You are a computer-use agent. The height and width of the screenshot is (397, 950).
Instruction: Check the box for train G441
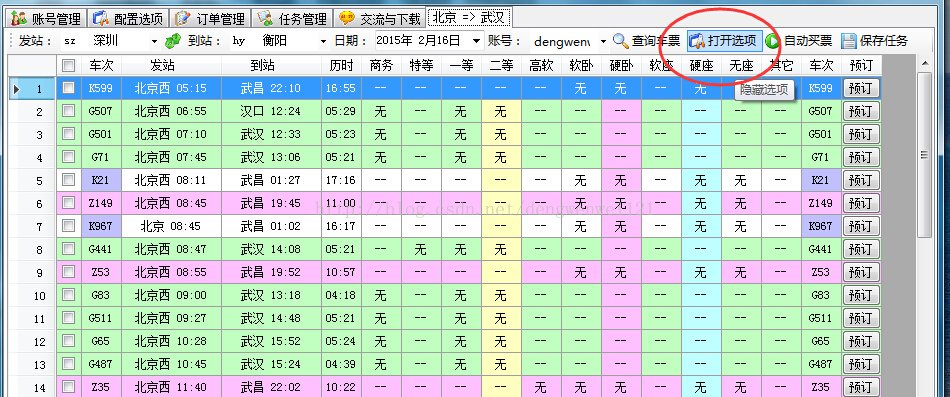(69, 249)
